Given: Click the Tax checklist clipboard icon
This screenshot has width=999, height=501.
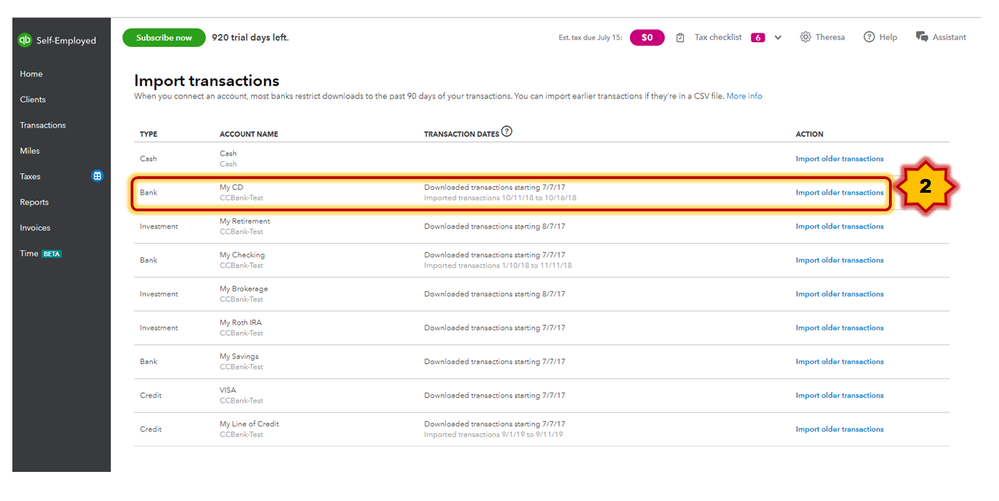Looking at the screenshot, I should click(680, 38).
